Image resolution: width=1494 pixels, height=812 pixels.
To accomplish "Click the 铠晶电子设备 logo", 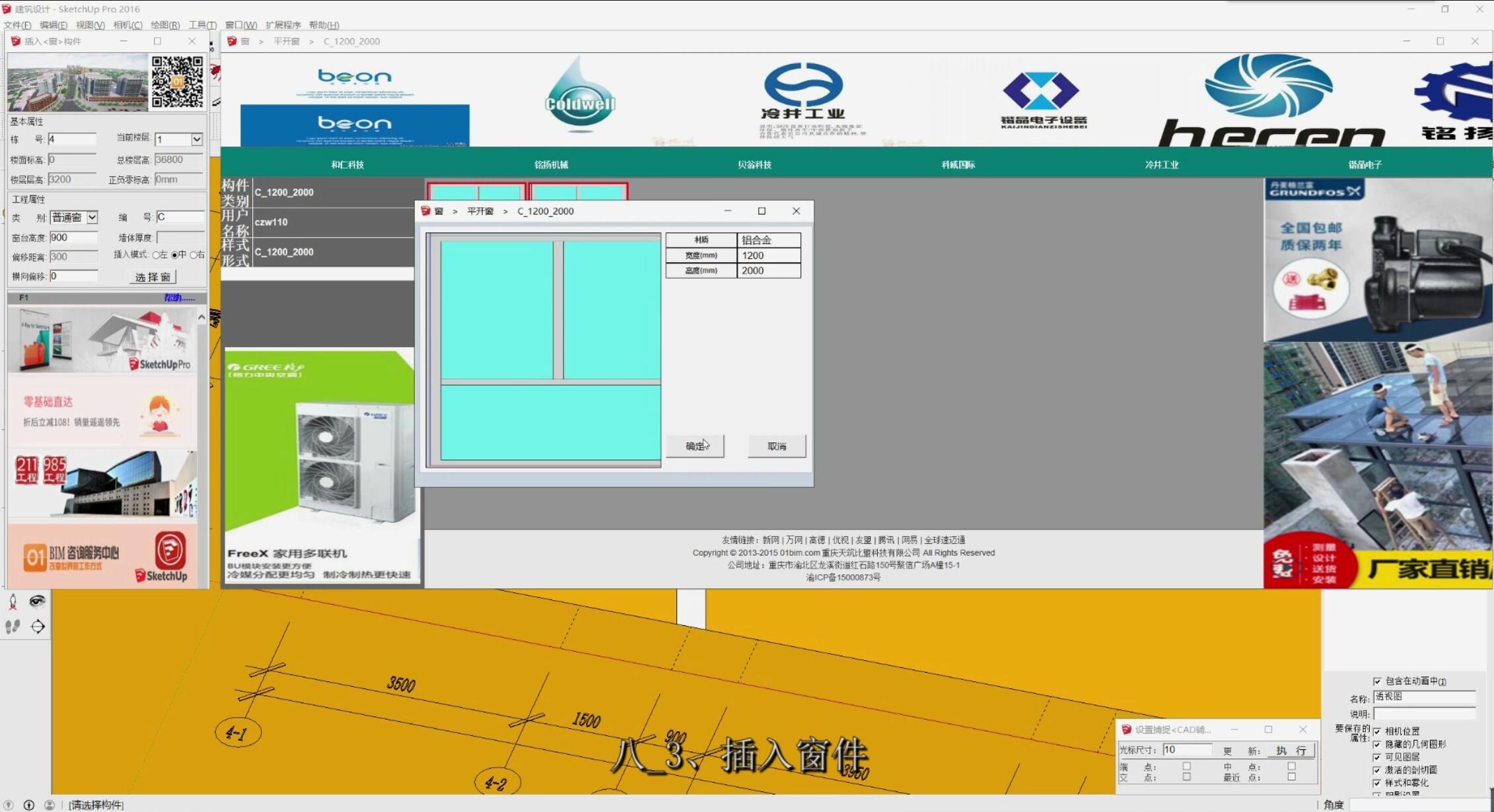I will pyautogui.click(x=1042, y=99).
